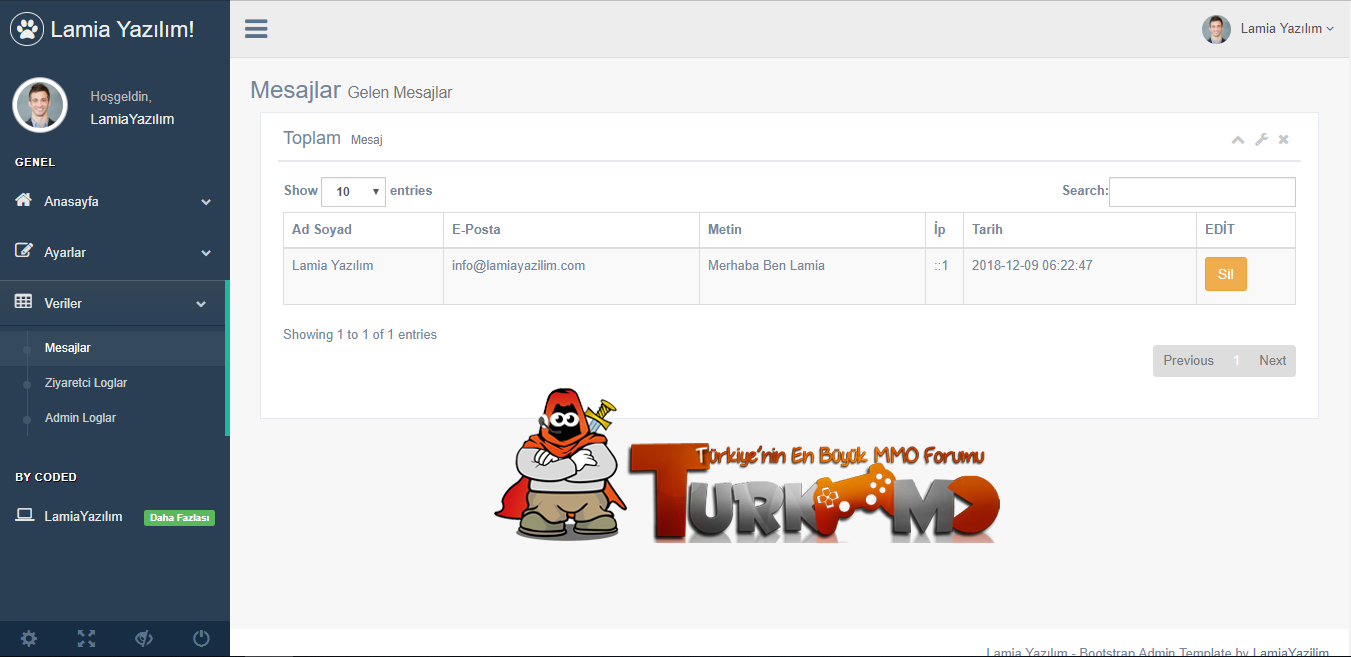This screenshot has width=1351, height=657.
Task: Click the Turkmmo forum banner image
Action: (x=748, y=466)
